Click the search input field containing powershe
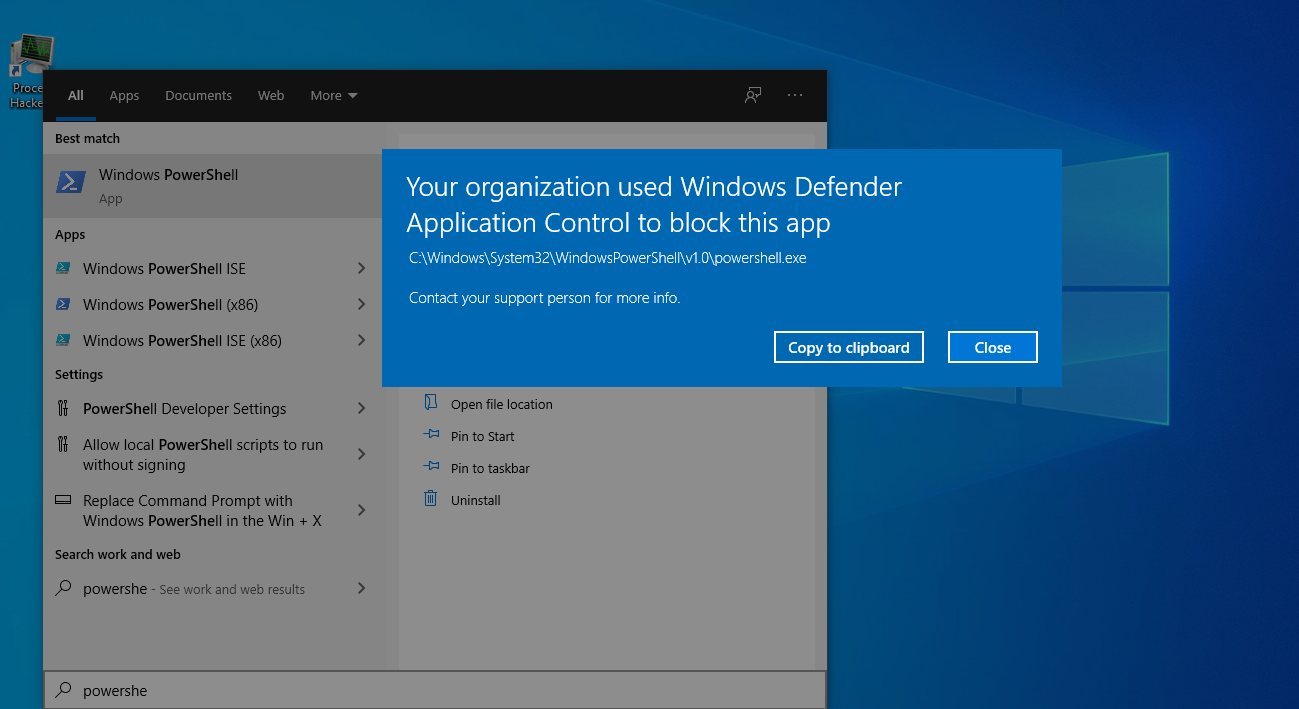1299x709 pixels. tap(435, 690)
